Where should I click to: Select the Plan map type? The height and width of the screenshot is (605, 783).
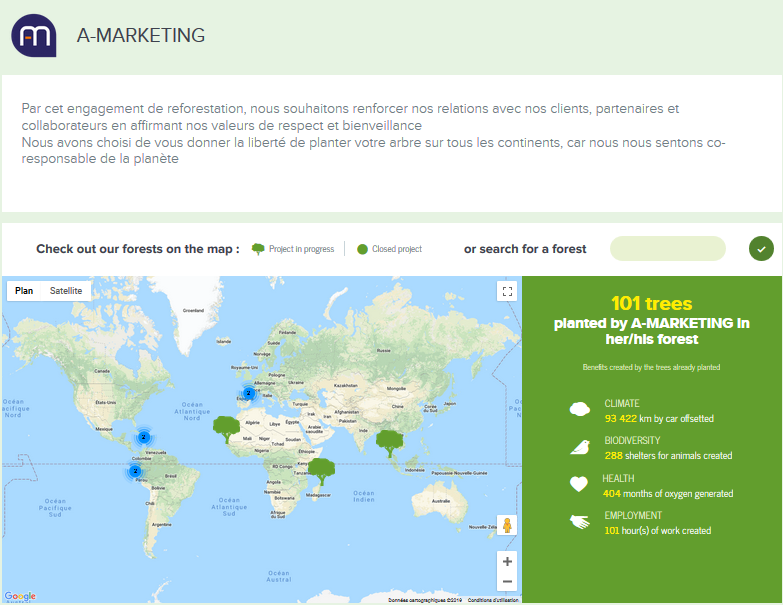click(24, 291)
